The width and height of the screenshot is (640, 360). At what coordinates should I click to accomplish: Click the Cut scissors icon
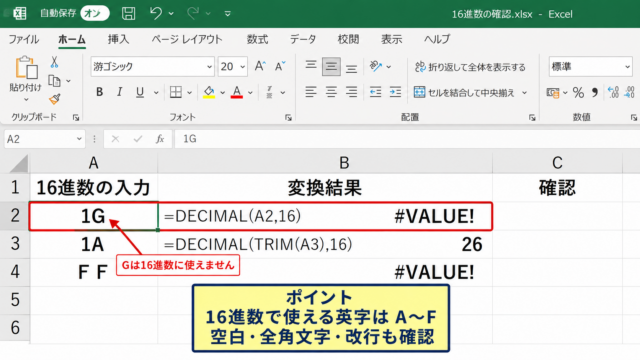(54, 62)
